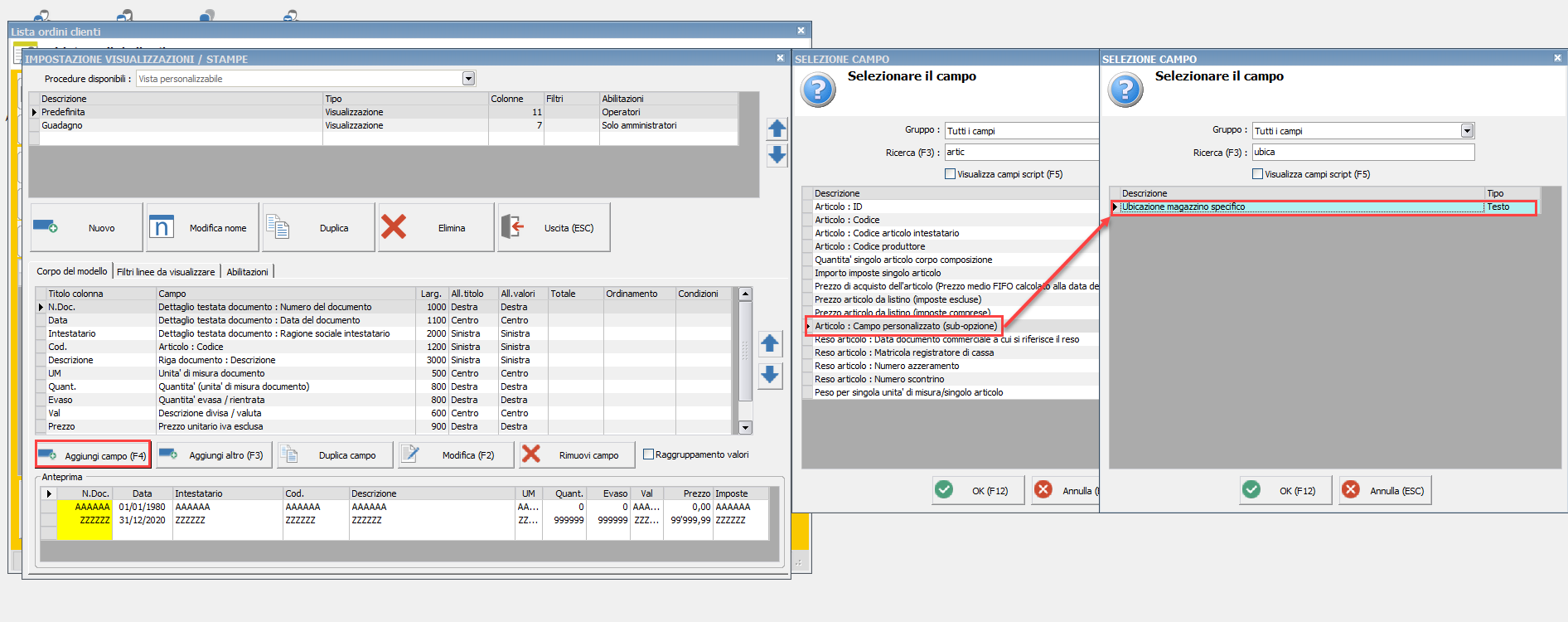Click scroll down arrow of fields table
Image resolution: width=1568 pixels, height=622 pixels.
745,427
